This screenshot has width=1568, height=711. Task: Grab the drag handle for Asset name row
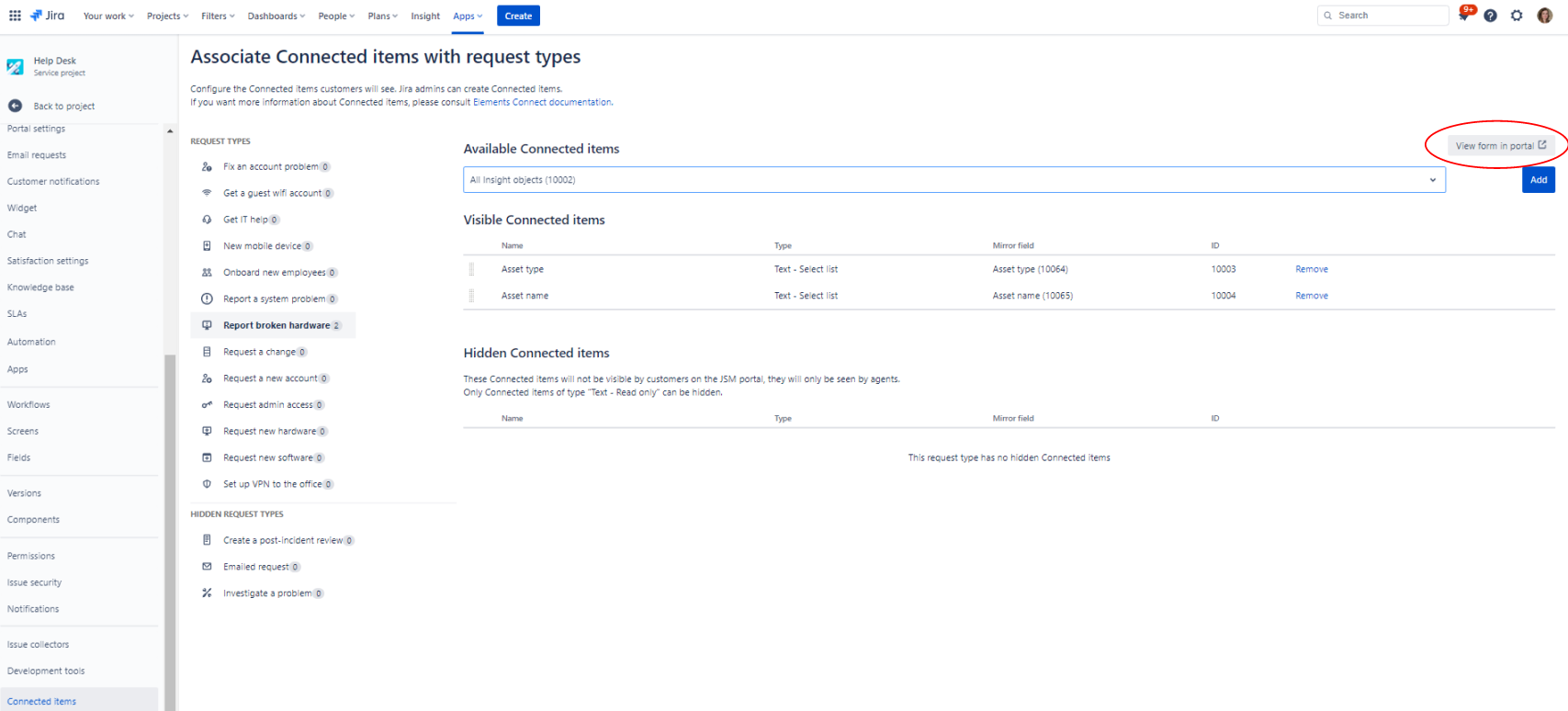[x=472, y=296]
